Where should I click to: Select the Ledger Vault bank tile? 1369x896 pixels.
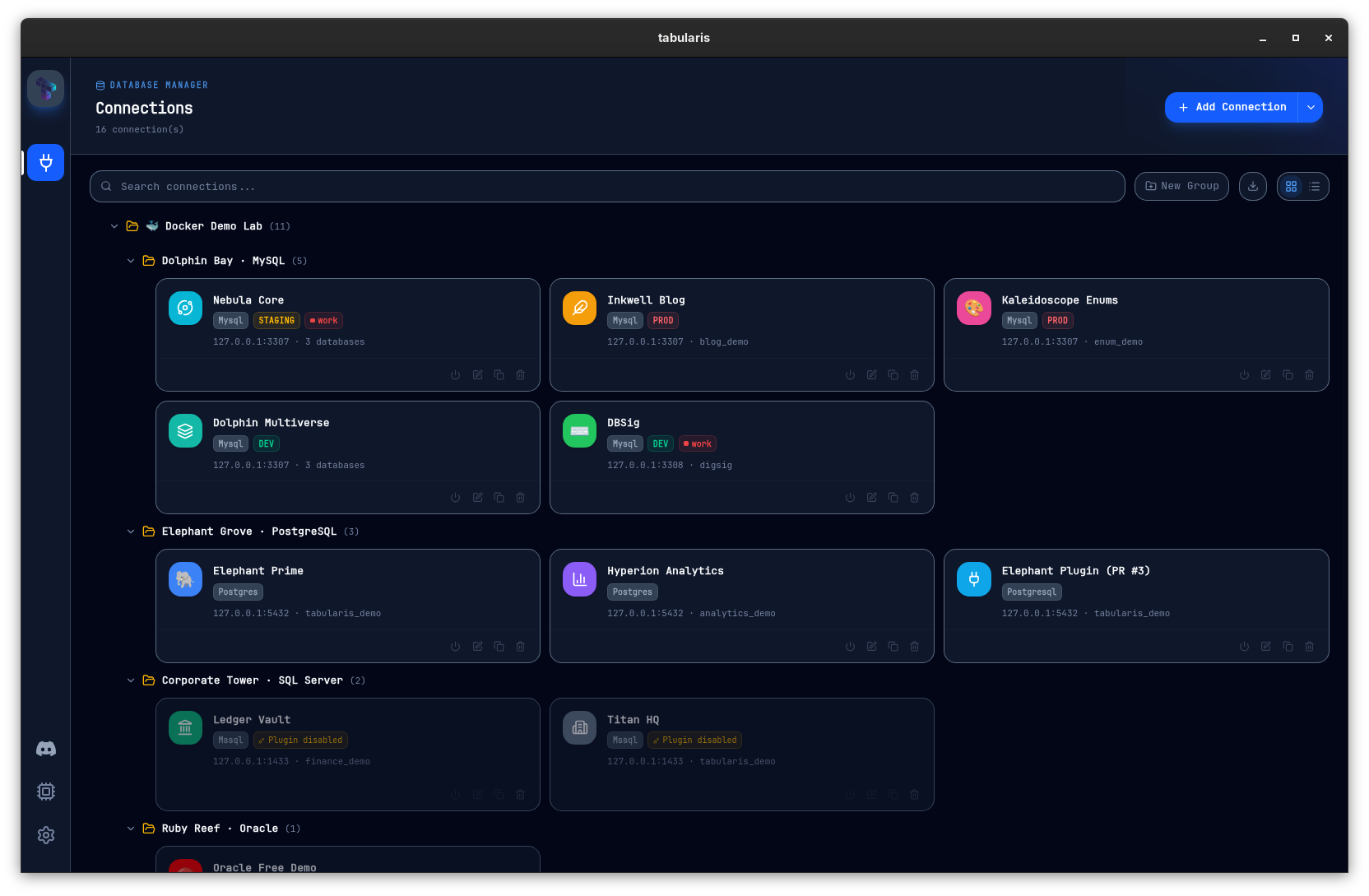185,728
